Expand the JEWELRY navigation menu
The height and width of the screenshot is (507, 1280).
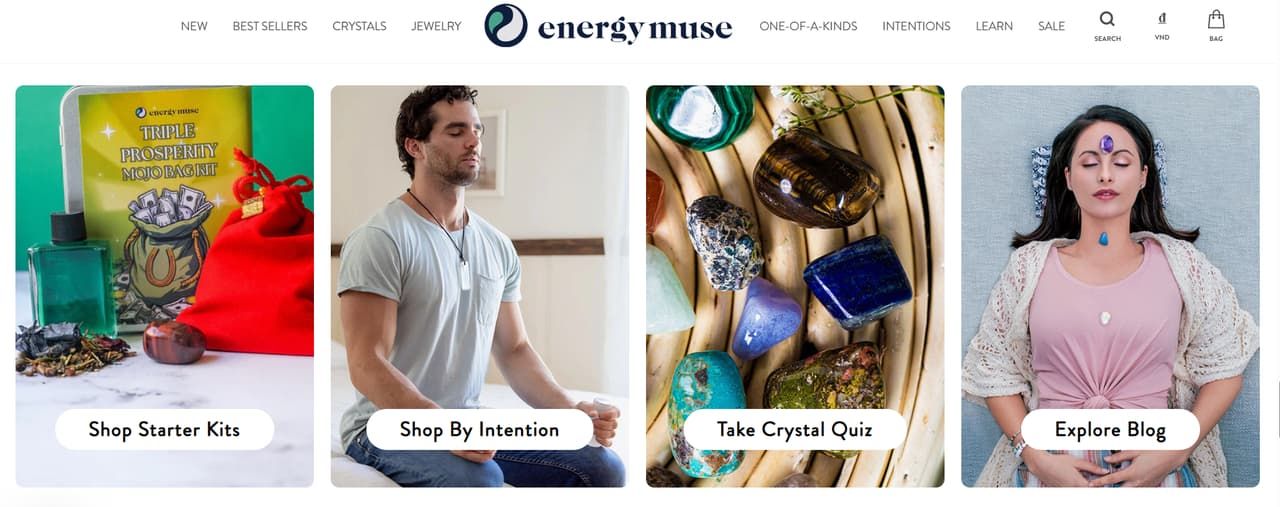tap(436, 26)
